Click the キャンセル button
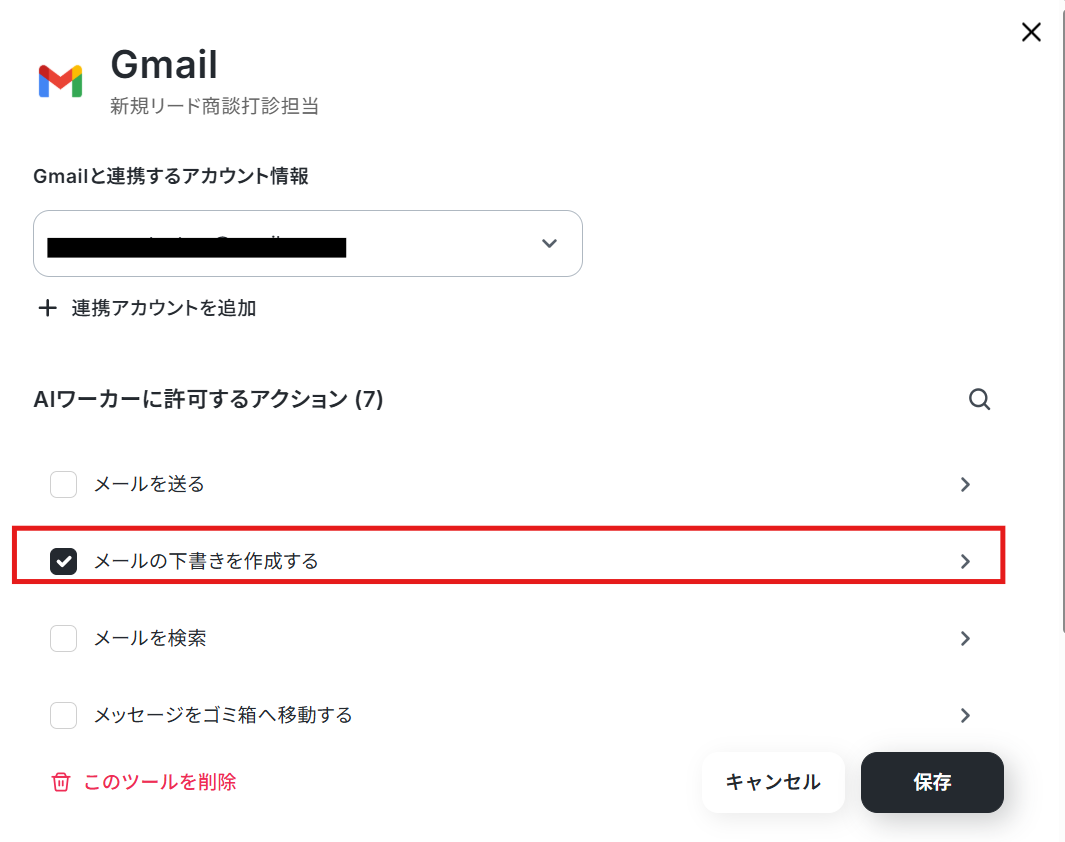This screenshot has height=842, width=1065. tap(773, 782)
